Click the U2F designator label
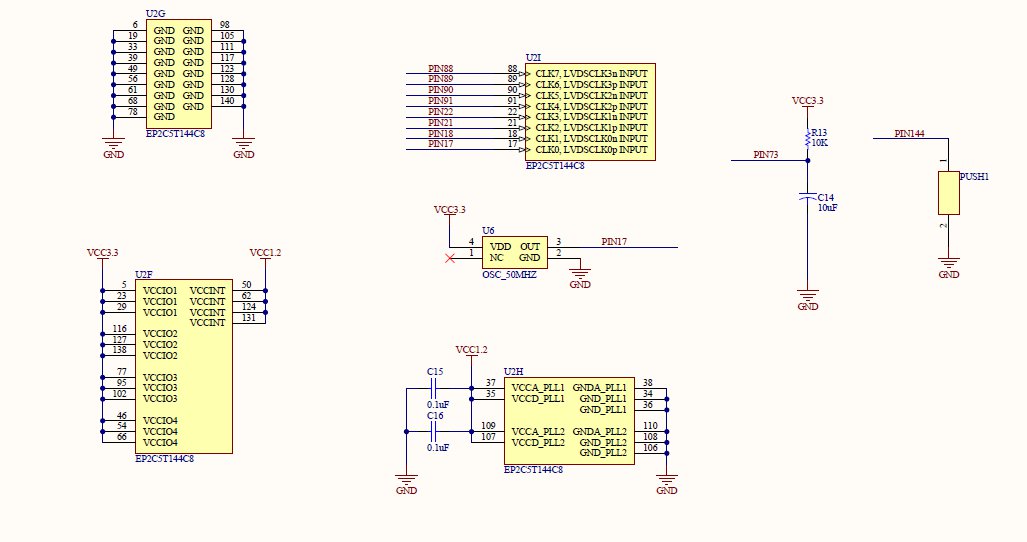The height and width of the screenshot is (542, 1027). click(x=143, y=274)
